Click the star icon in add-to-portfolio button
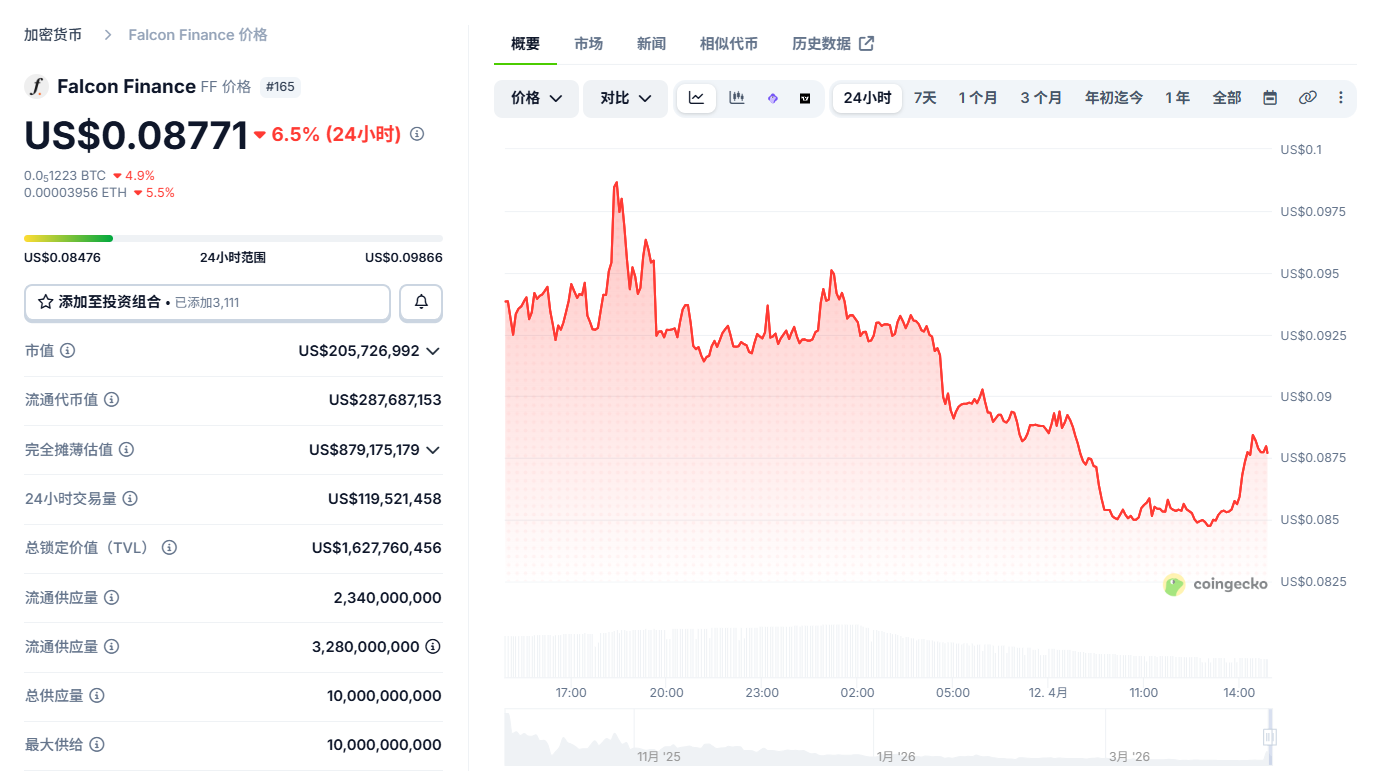The image size is (1379, 771). pos(45,302)
